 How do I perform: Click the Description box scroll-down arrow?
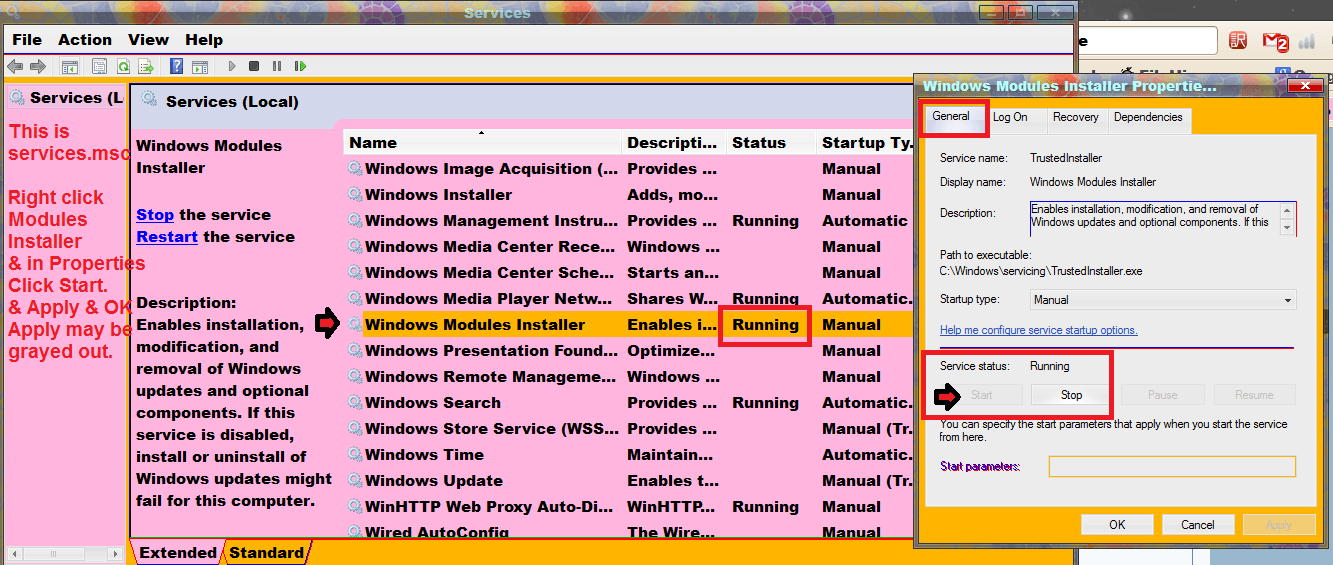pyautogui.click(x=1287, y=226)
